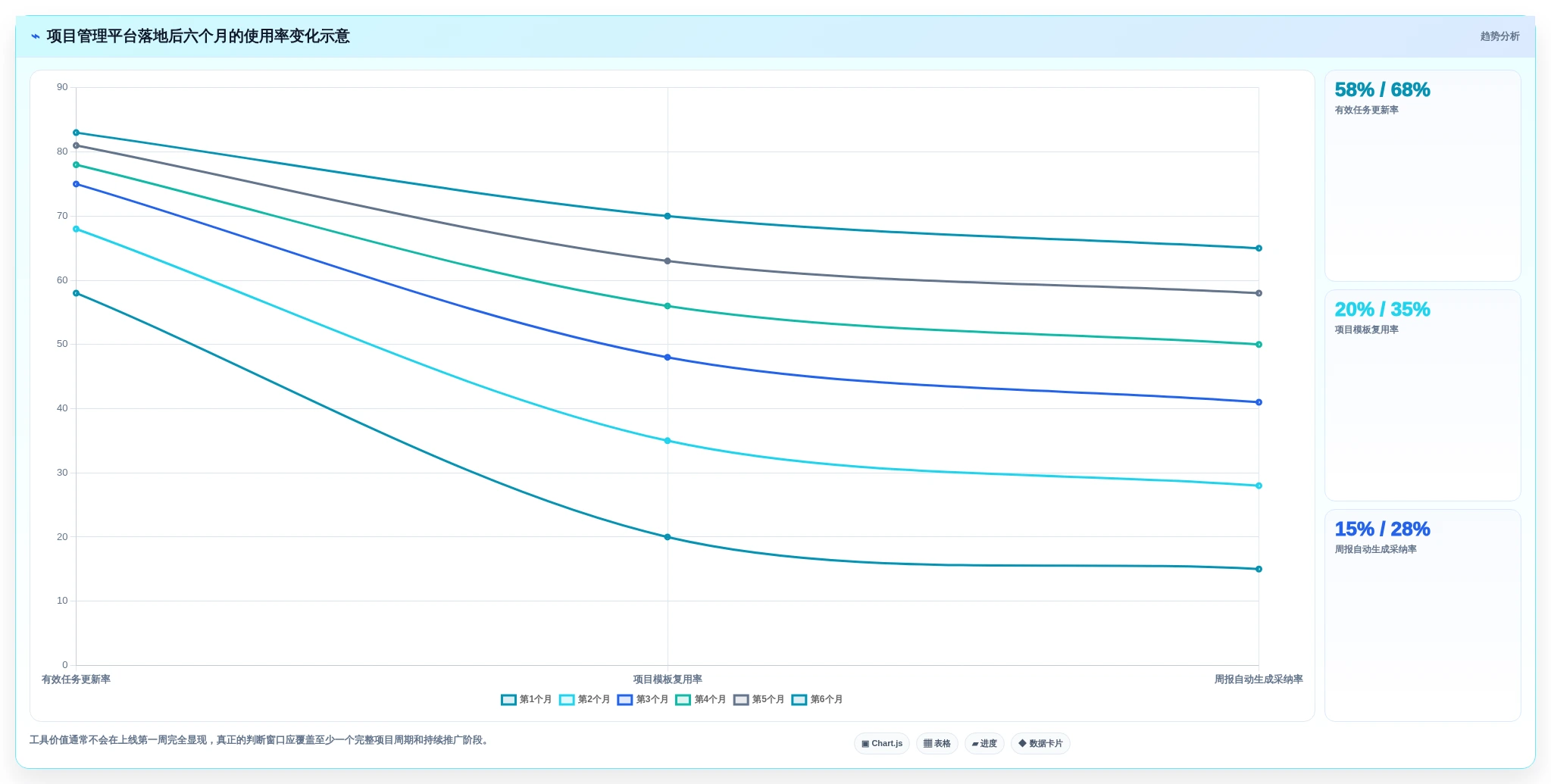1551x784 pixels.
Task: Click the 进度 chip
Action: pos(984,744)
